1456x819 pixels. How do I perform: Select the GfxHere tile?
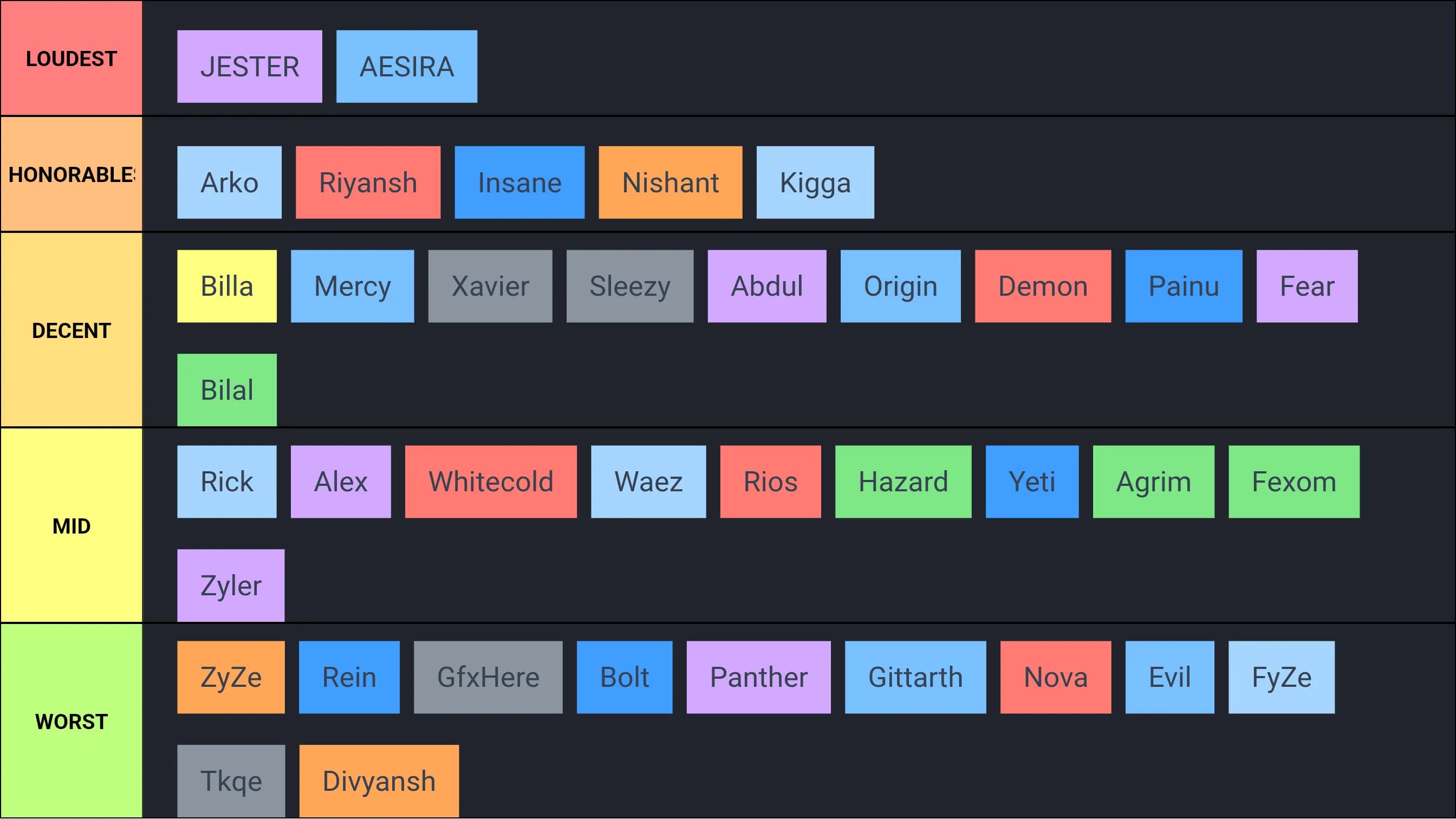coord(488,678)
